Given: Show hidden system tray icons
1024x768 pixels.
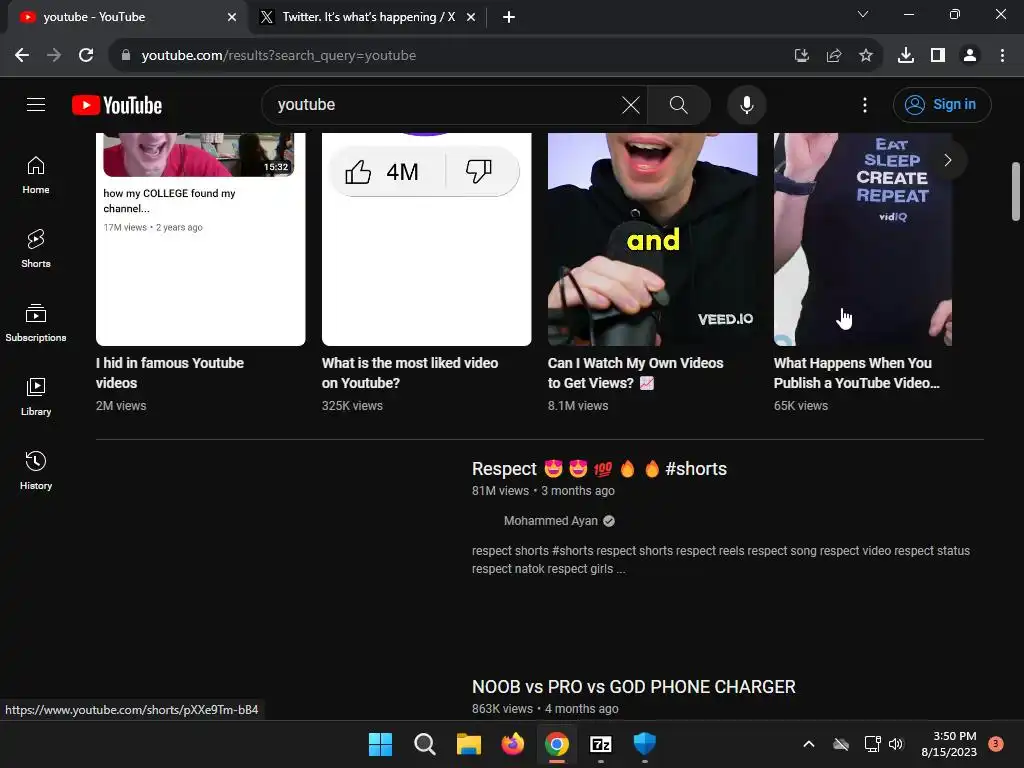Looking at the screenshot, I should click(808, 744).
